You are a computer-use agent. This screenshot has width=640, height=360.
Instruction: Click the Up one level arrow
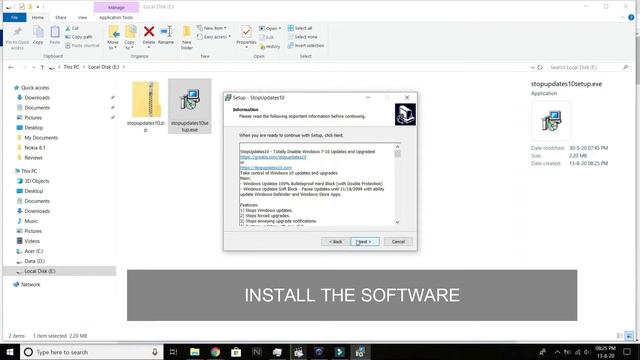(42, 67)
